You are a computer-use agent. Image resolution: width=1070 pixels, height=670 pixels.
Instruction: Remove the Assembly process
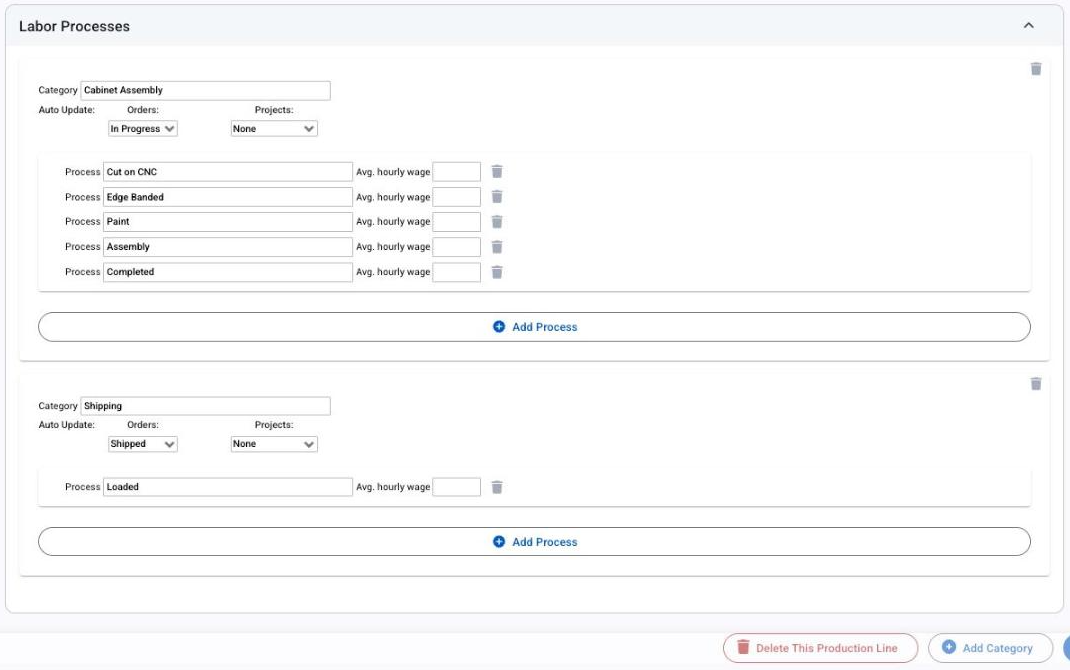click(497, 247)
